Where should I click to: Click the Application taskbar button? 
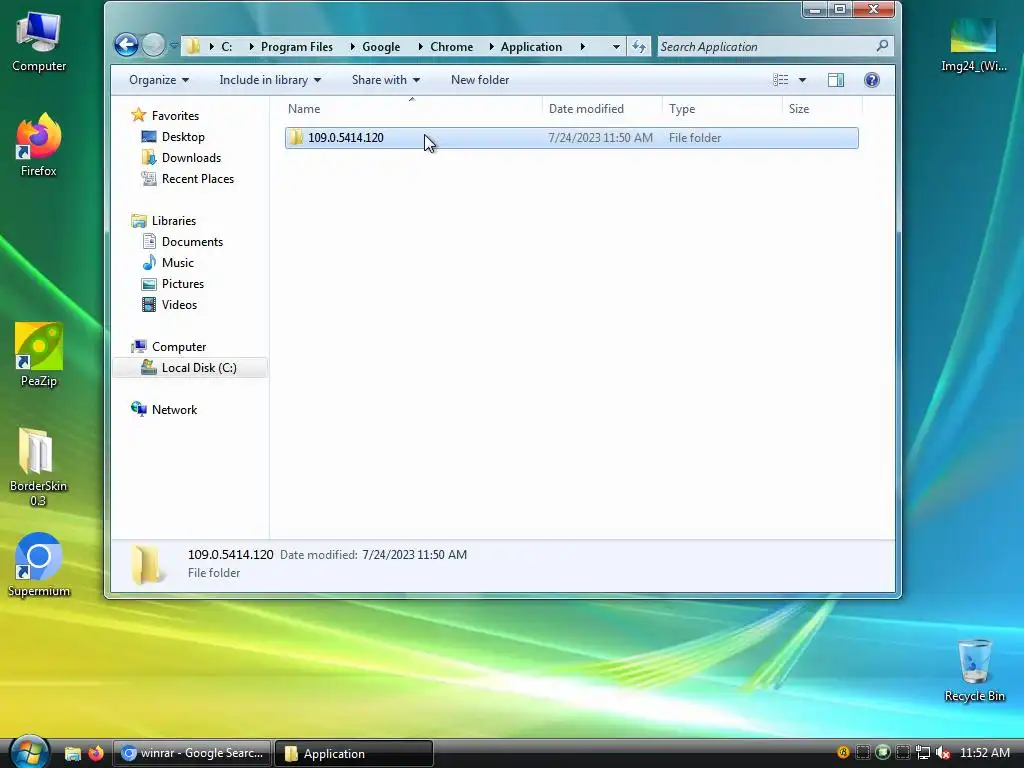(x=354, y=753)
